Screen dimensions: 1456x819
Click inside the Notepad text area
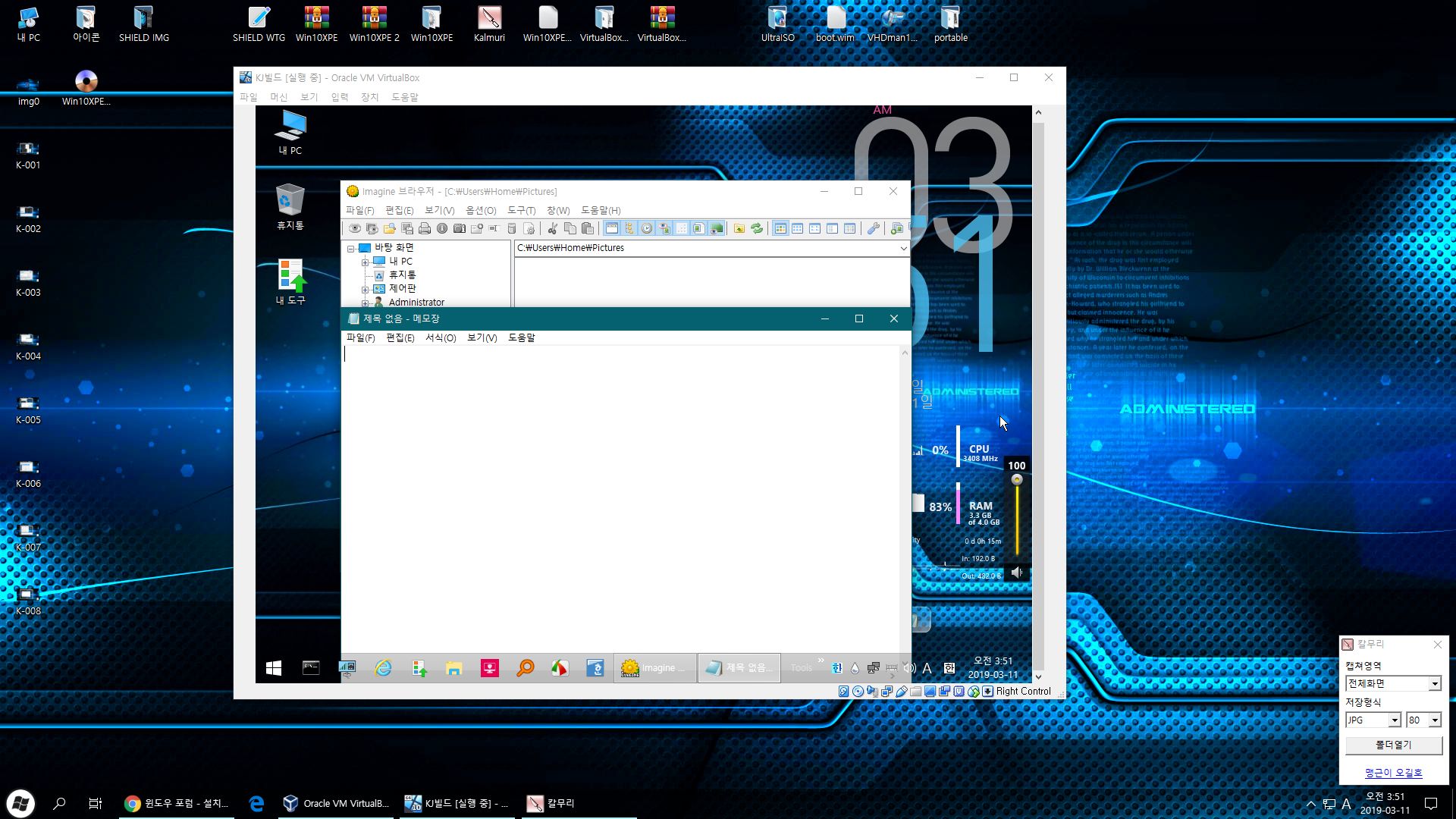tap(620, 500)
